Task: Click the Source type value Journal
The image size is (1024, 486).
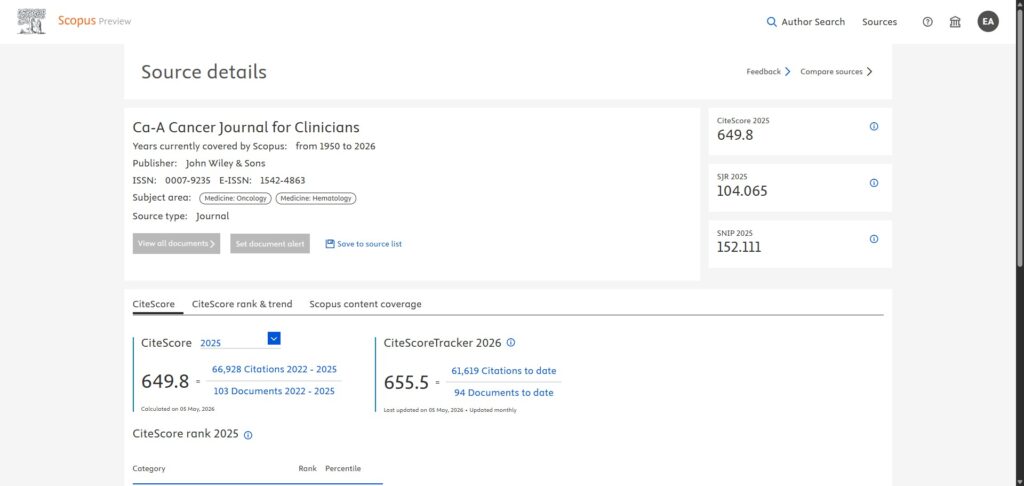Action: (213, 216)
